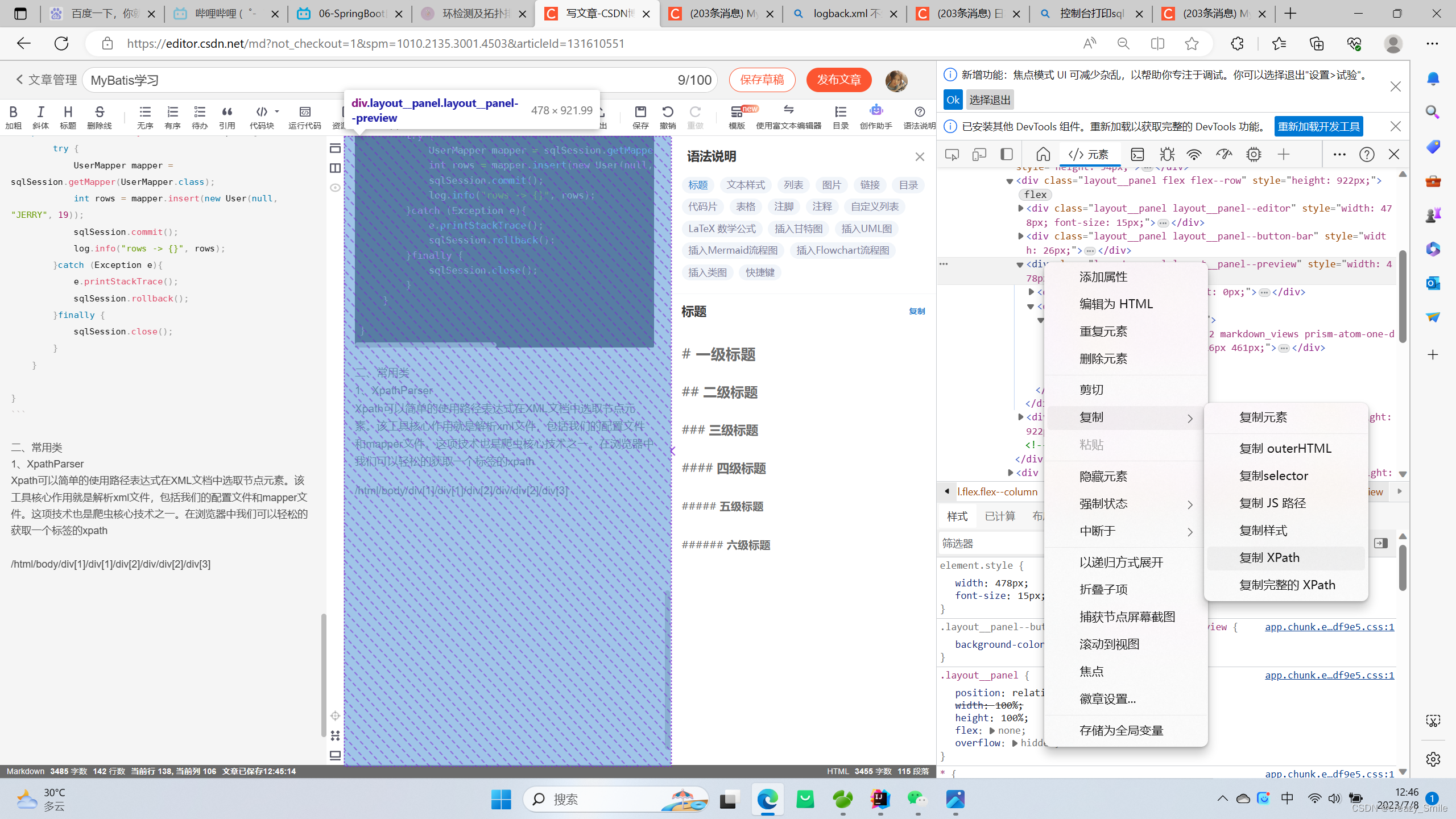Switch to 已计算 tab in styles pane
This screenshot has height=819, width=1456.
tap(1000, 516)
